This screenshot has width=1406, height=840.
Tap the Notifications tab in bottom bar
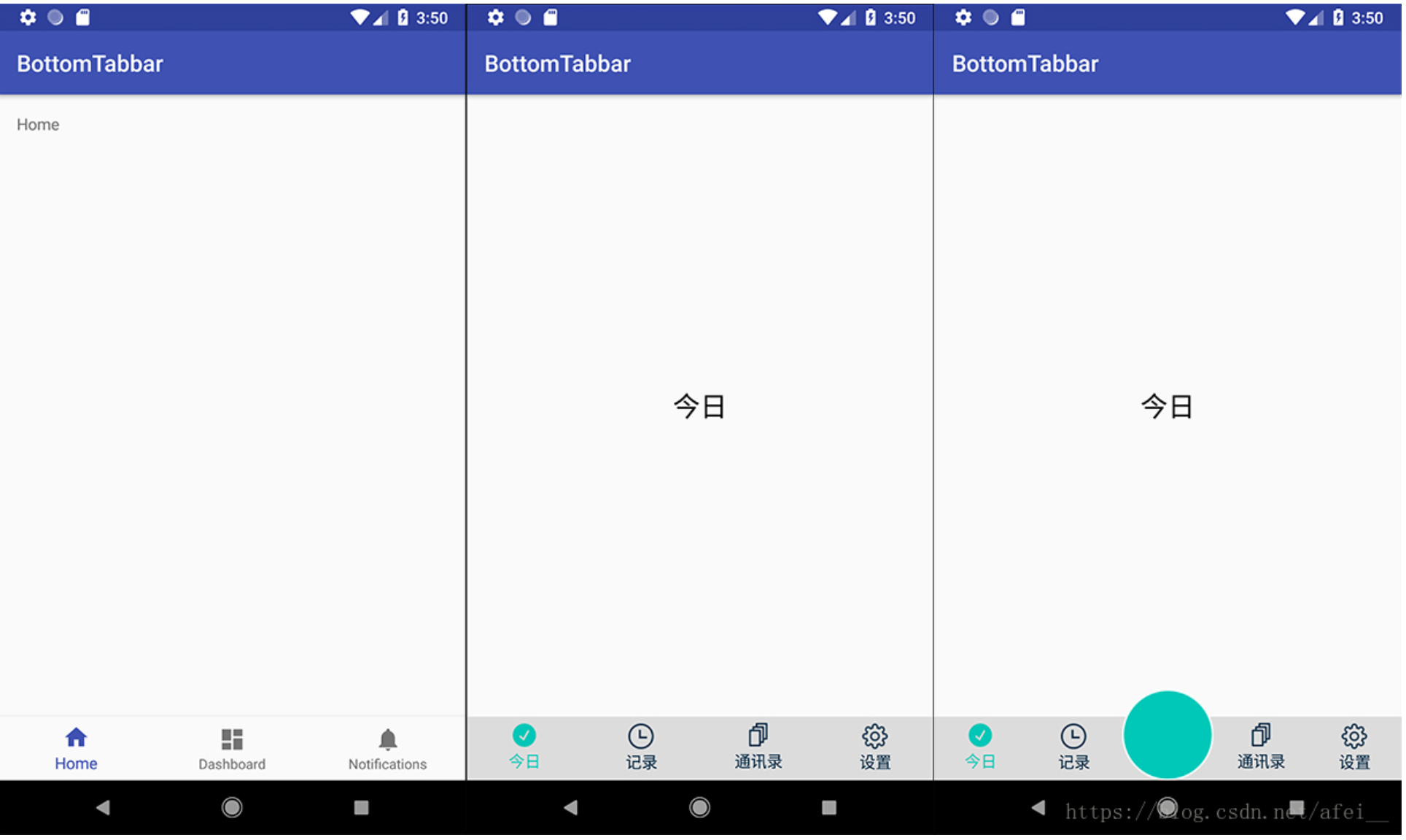(388, 750)
